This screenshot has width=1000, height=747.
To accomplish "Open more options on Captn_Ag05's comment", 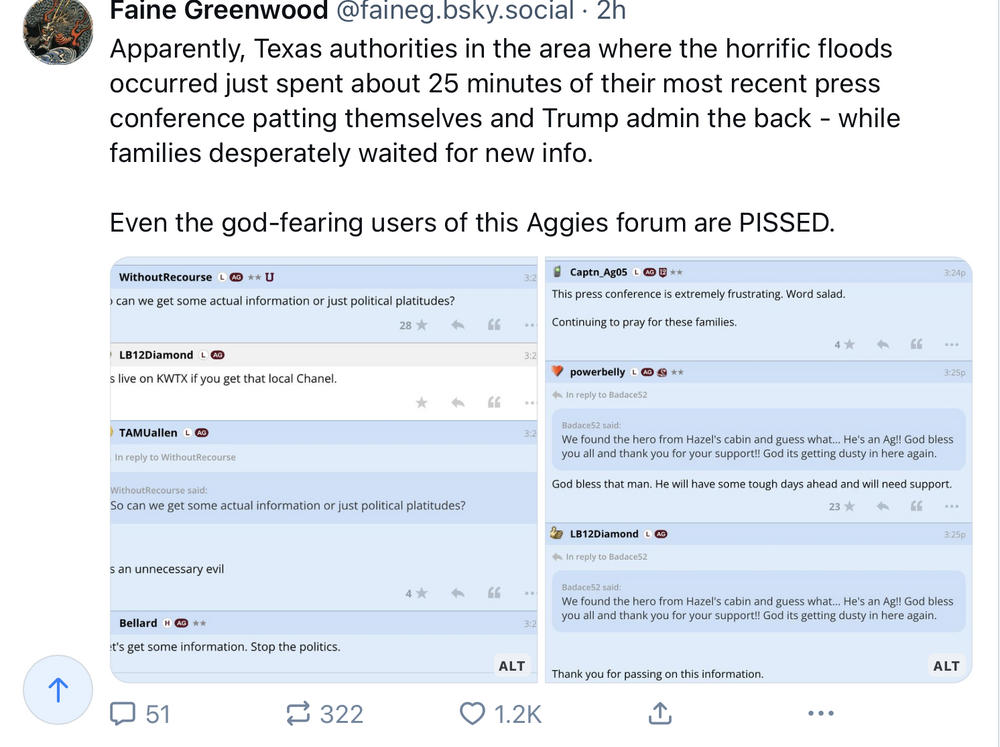I will click(951, 344).
